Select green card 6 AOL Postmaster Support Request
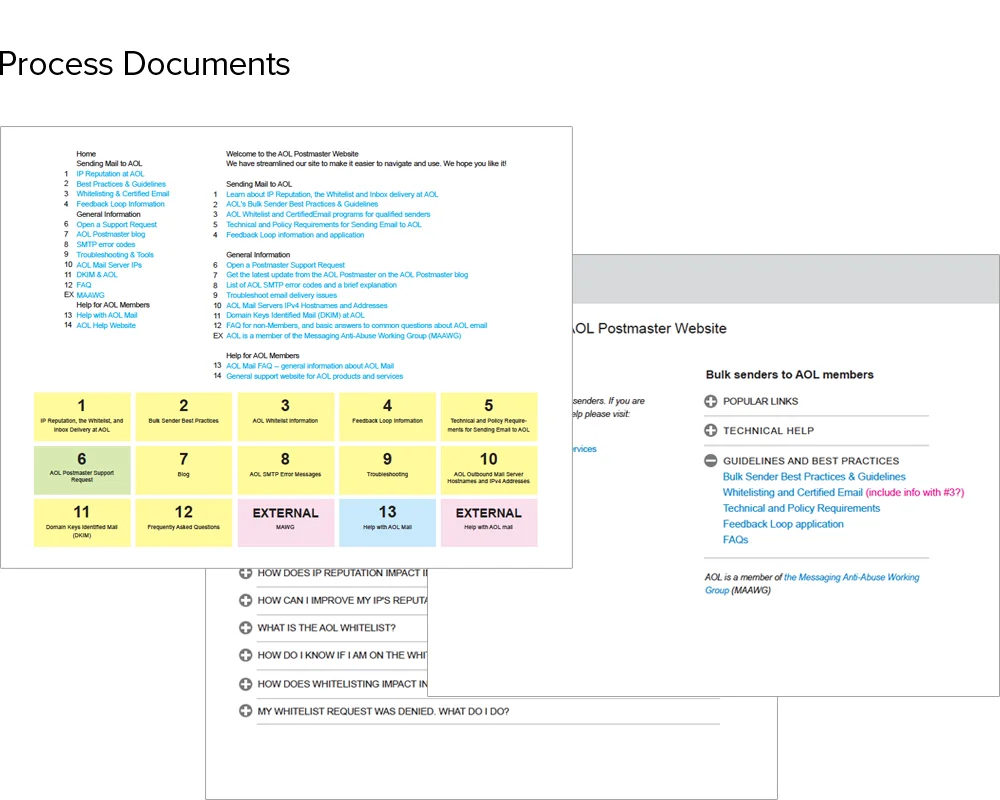Image resolution: width=1000 pixels, height=800 pixels. [82, 470]
